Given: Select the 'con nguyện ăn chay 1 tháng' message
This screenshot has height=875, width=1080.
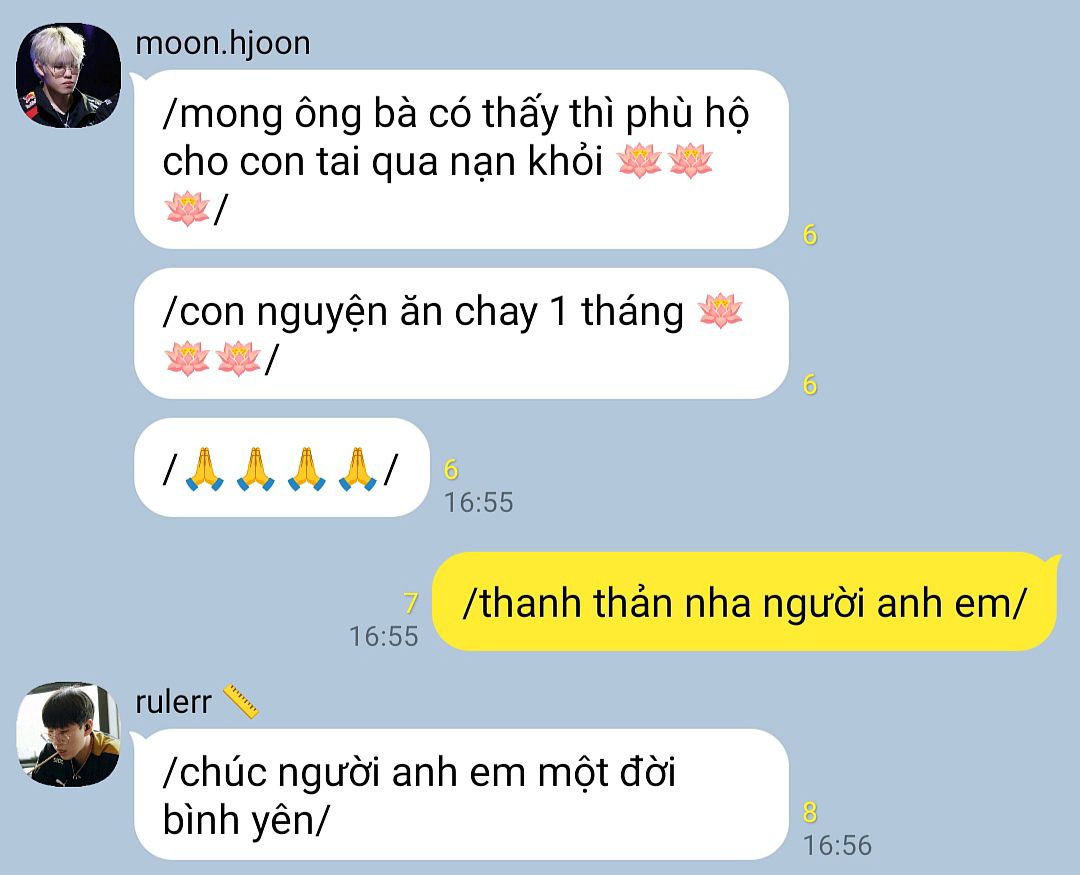Looking at the screenshot, I should pos(461,333).
